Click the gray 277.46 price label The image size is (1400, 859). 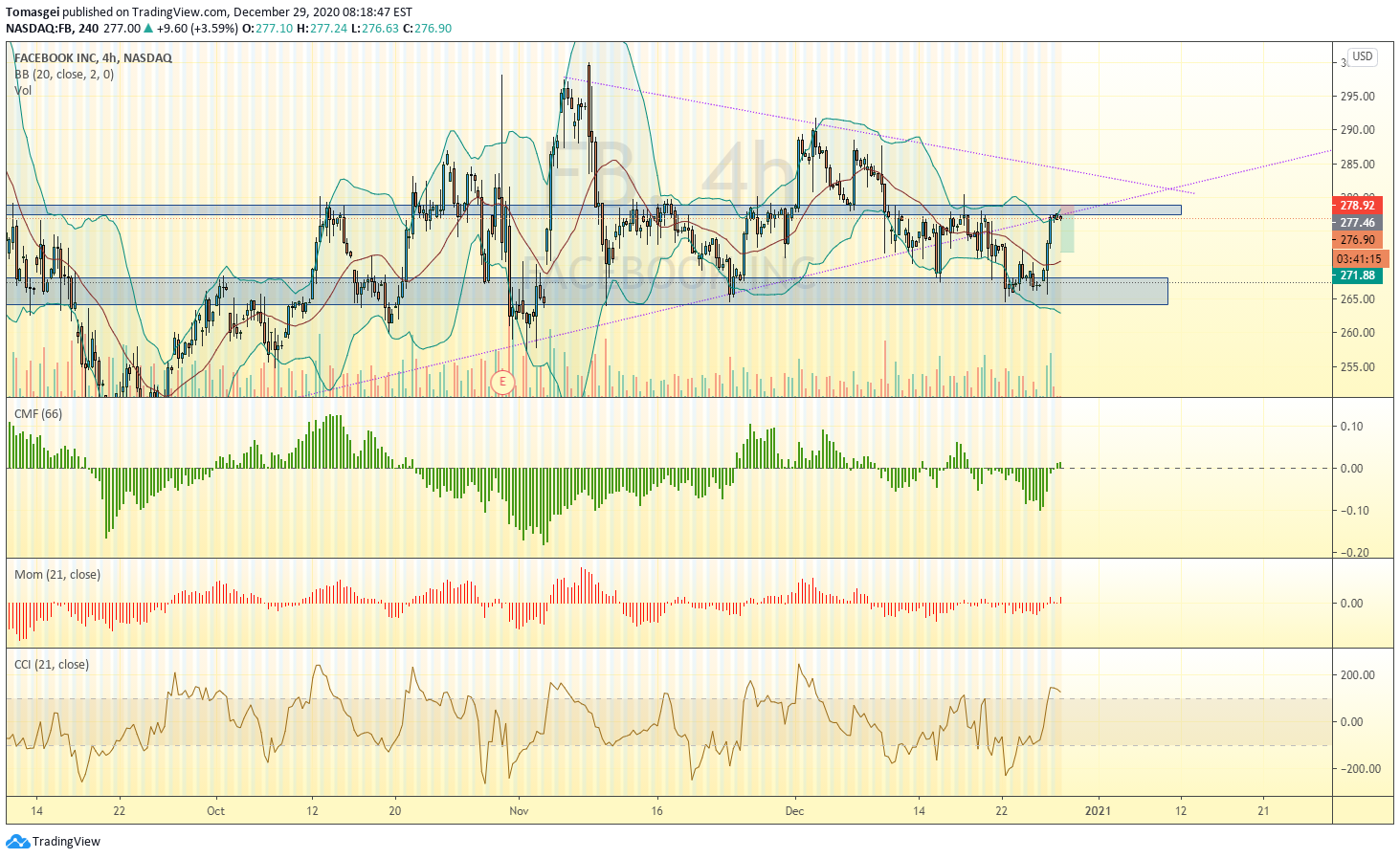pos(1357,223)
